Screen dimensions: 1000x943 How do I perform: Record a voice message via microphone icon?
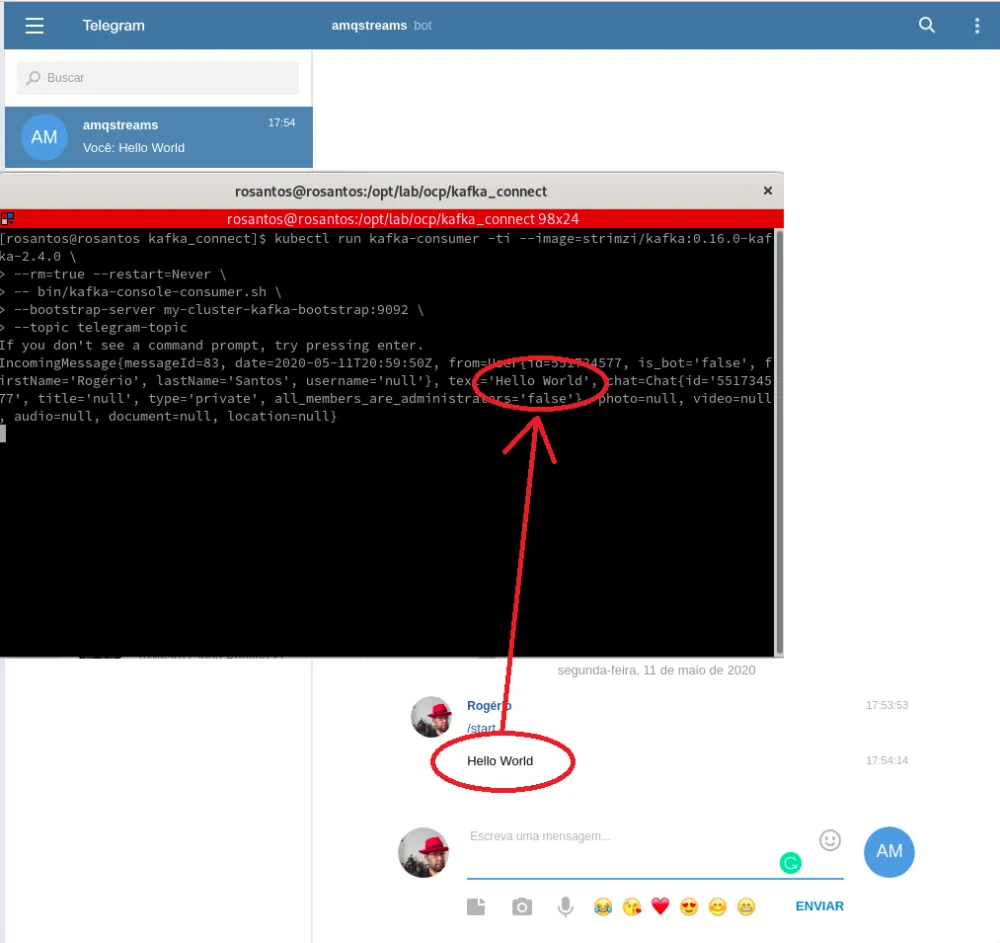565,906
